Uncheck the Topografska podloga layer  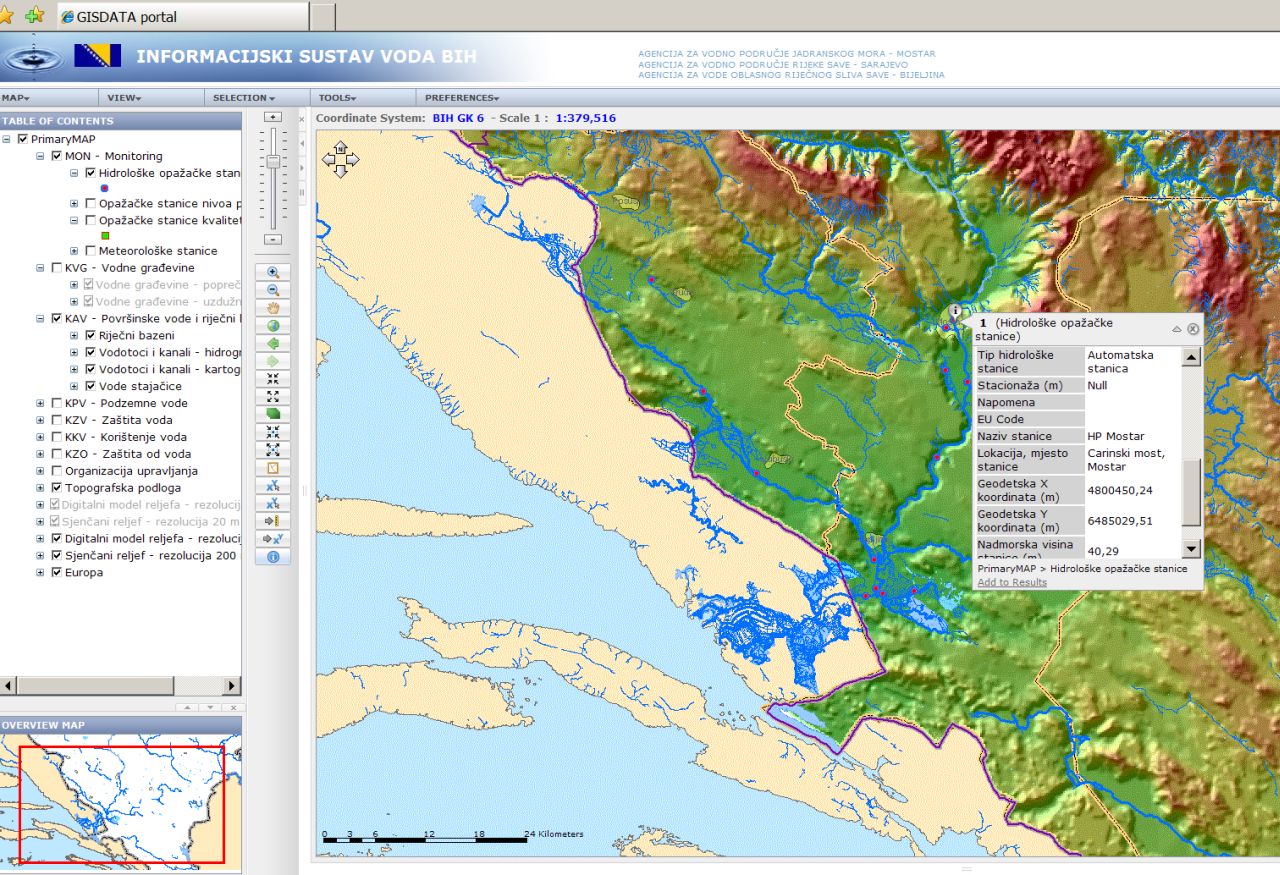coord(57,488)
